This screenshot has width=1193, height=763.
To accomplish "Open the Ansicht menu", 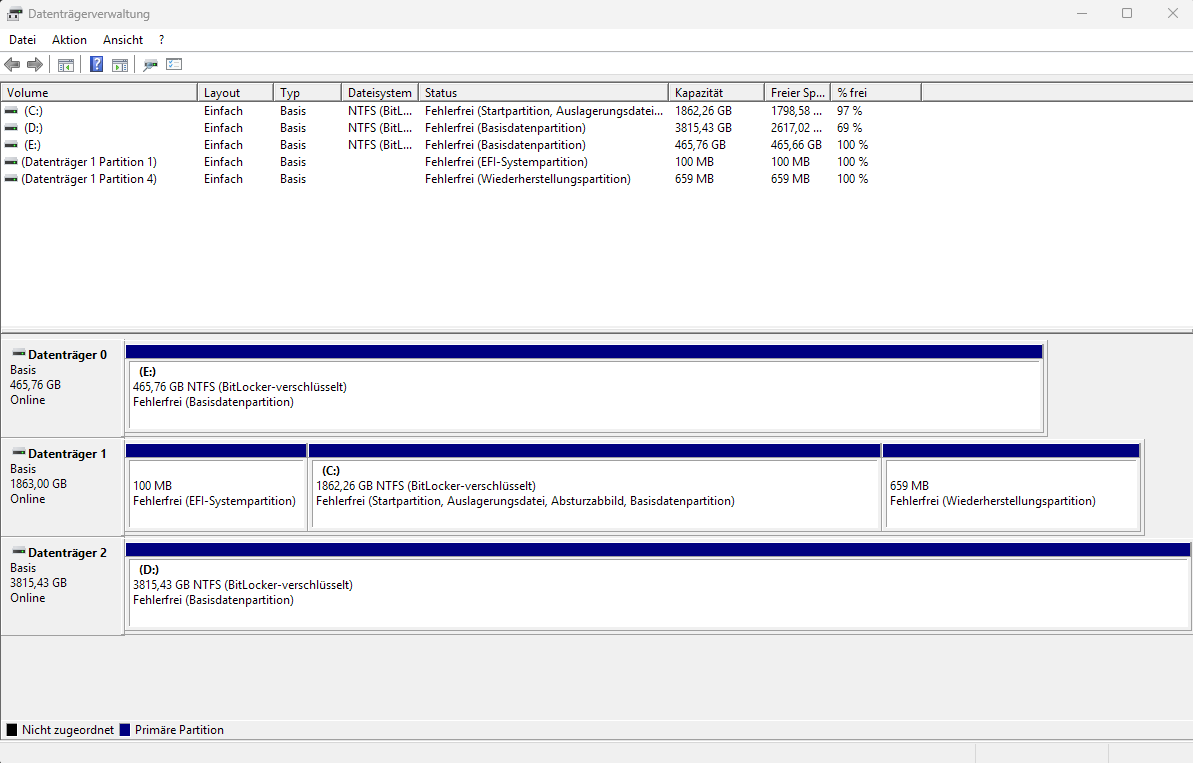I will pyautogui.click(x=122, y=39).
